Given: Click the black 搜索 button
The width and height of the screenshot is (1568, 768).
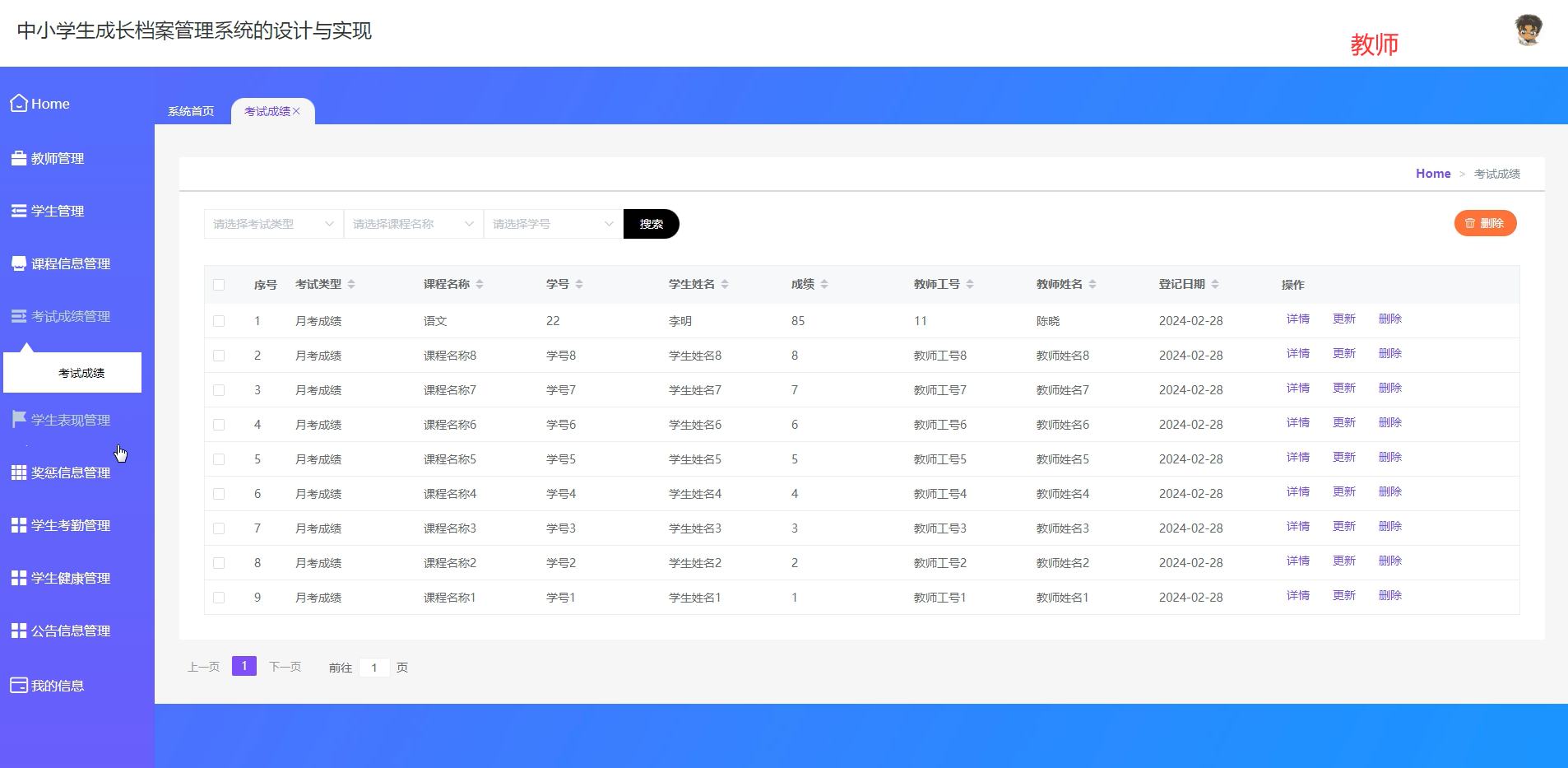Looking at the screenshot, I should coord(652,224).
